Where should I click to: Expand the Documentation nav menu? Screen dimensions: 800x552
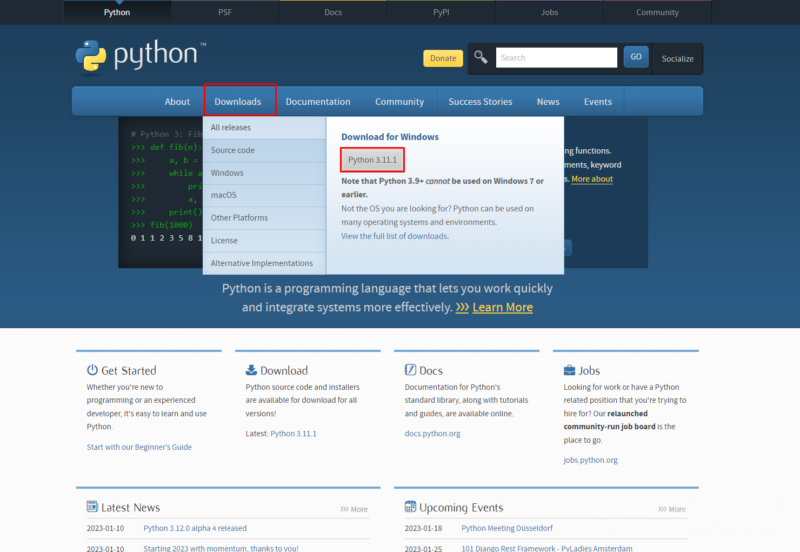click(x=318, y=102)
